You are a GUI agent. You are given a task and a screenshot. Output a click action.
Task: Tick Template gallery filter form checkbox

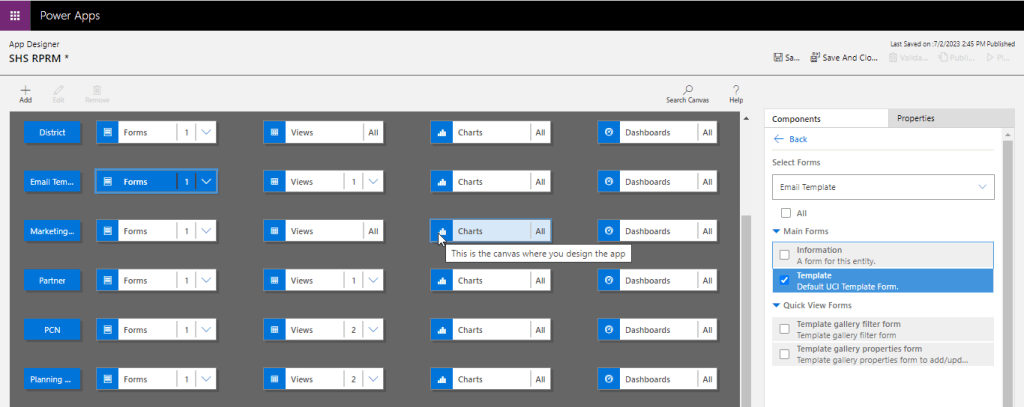coord(785,329)
